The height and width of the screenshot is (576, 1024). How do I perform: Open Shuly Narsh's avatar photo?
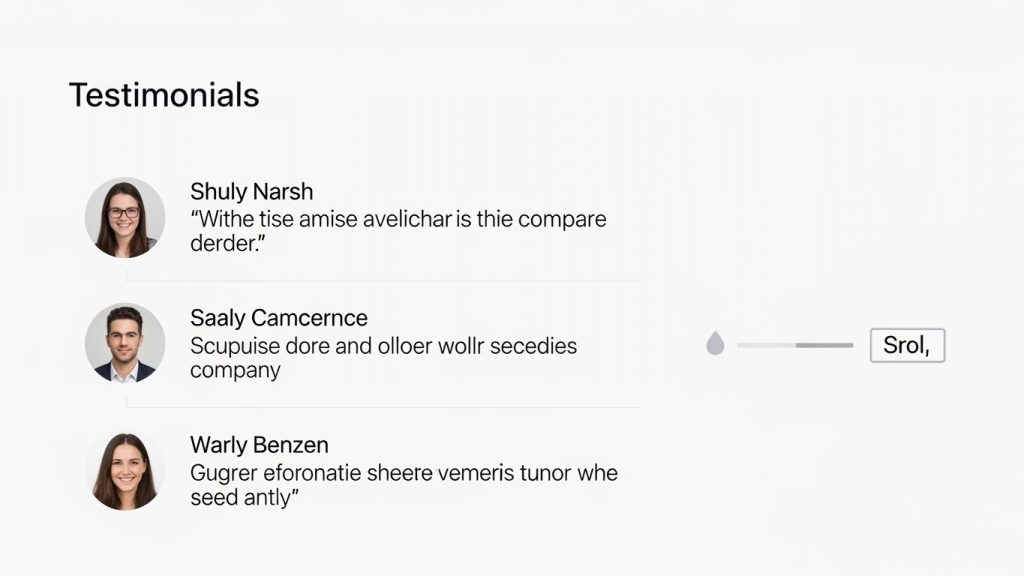125,217
